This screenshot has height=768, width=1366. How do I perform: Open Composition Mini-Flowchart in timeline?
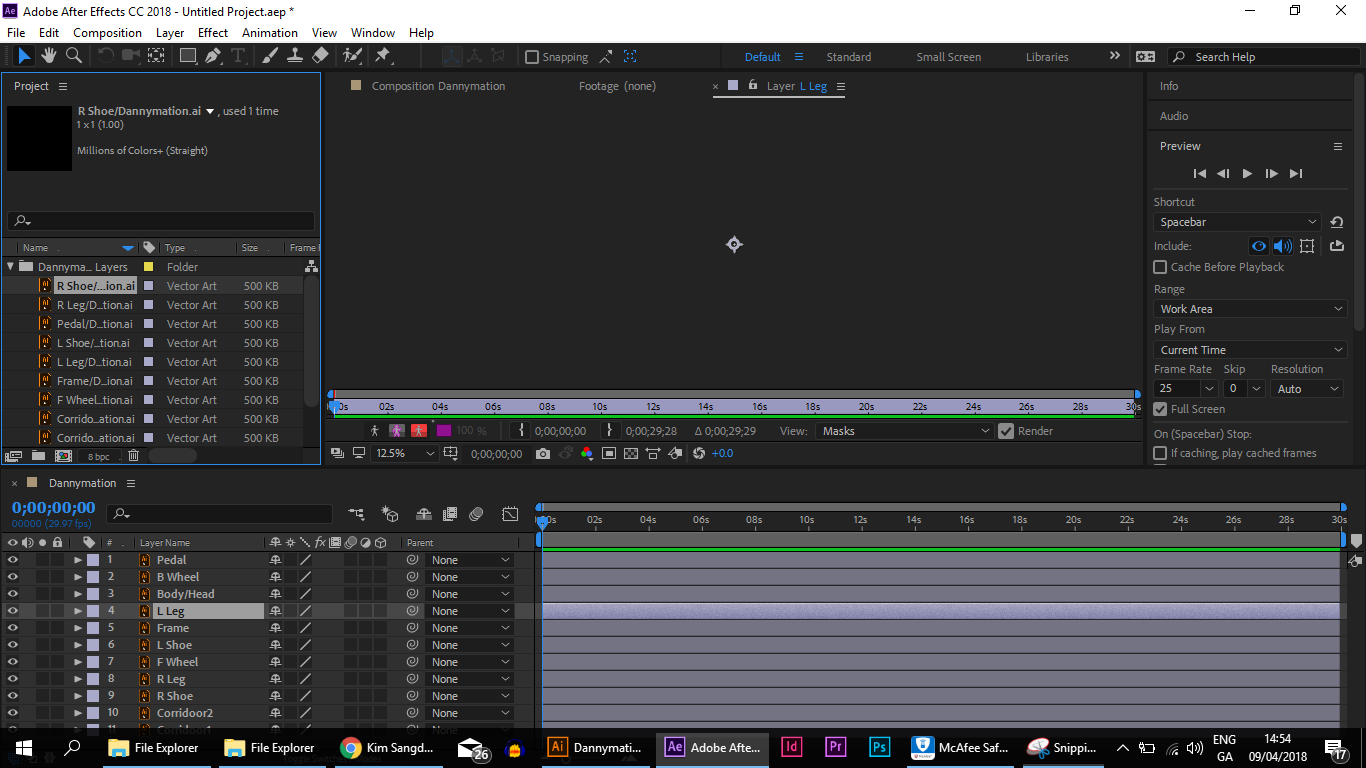(357, 514)
